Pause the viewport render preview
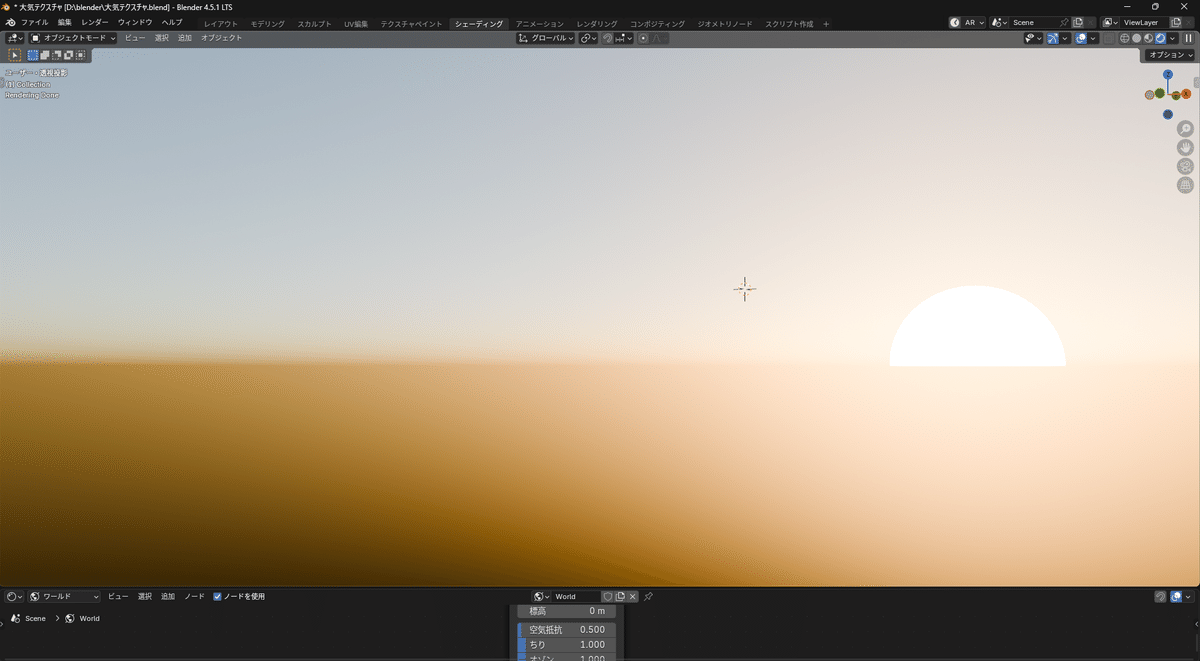The image size is (1200, 661). point(1189,38)
